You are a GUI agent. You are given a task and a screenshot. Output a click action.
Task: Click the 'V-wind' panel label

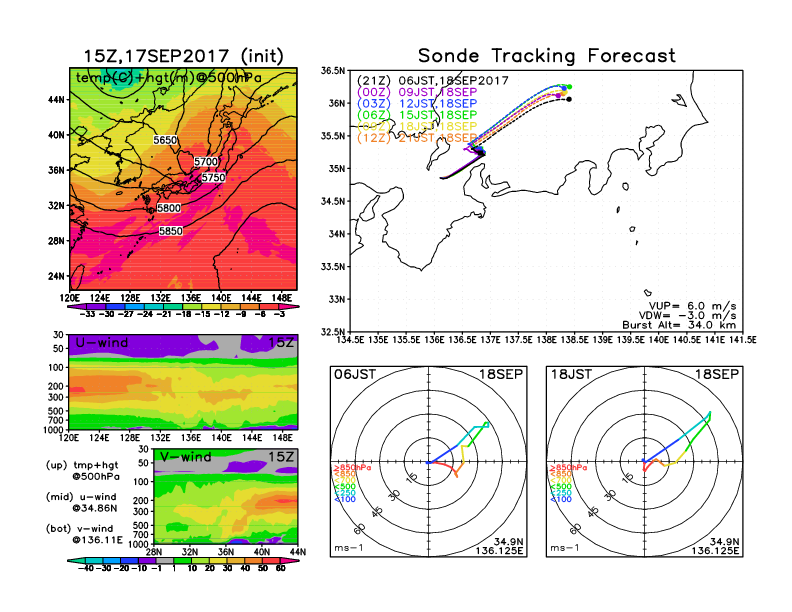pos(185,457)
